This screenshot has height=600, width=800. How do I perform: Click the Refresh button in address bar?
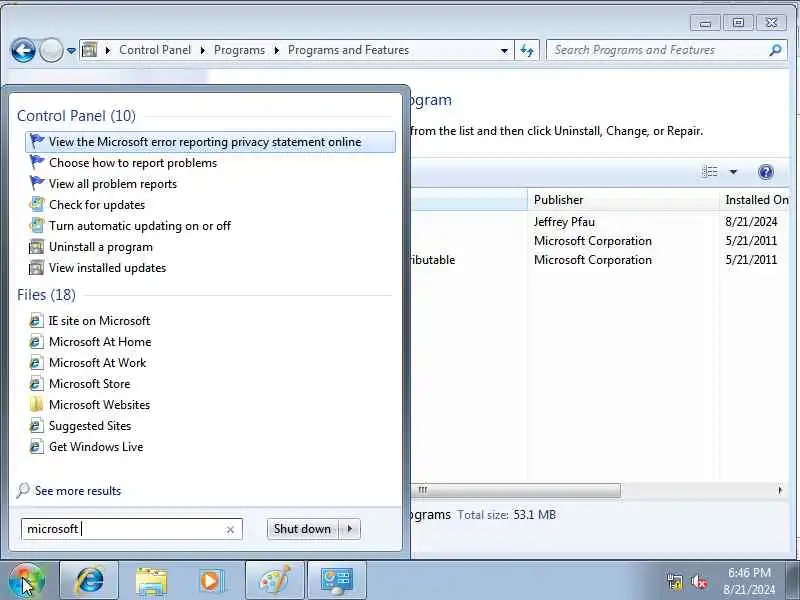tap(527, 51)
